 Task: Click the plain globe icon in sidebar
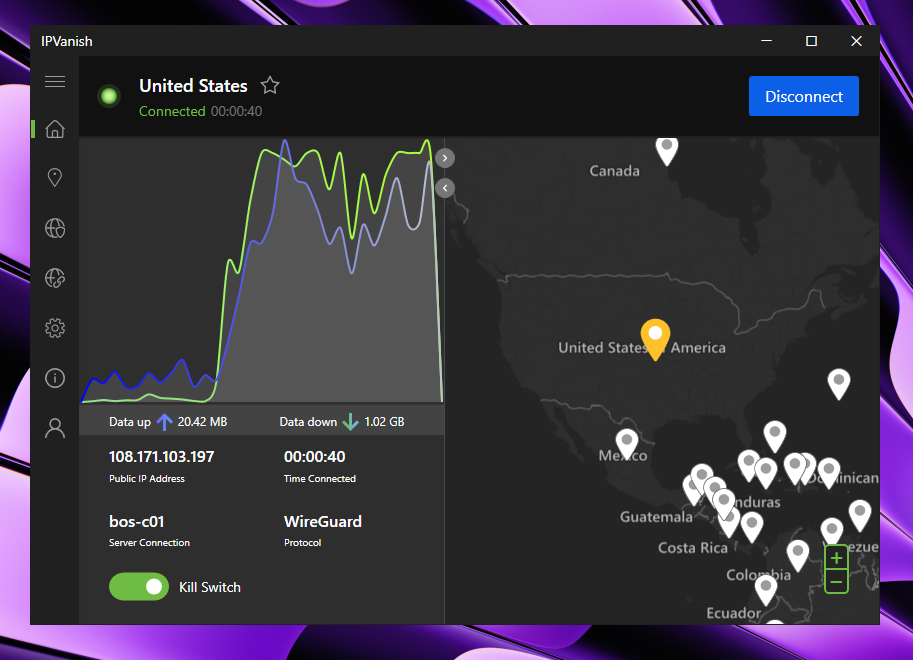click(55, 228)
